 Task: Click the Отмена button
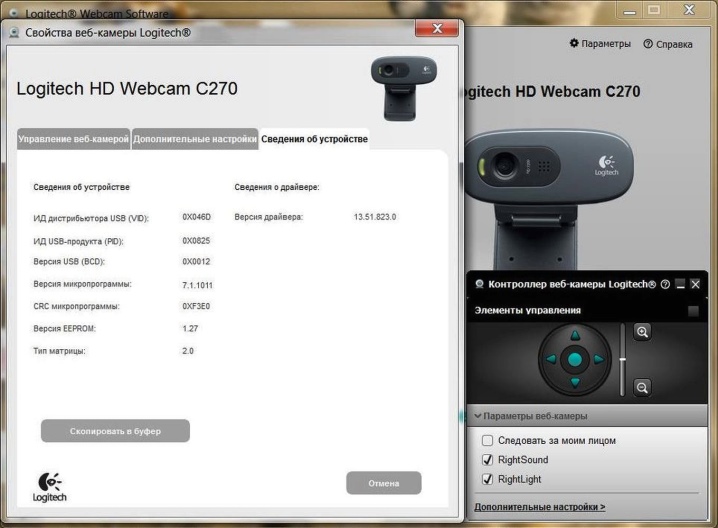(384, 483)
